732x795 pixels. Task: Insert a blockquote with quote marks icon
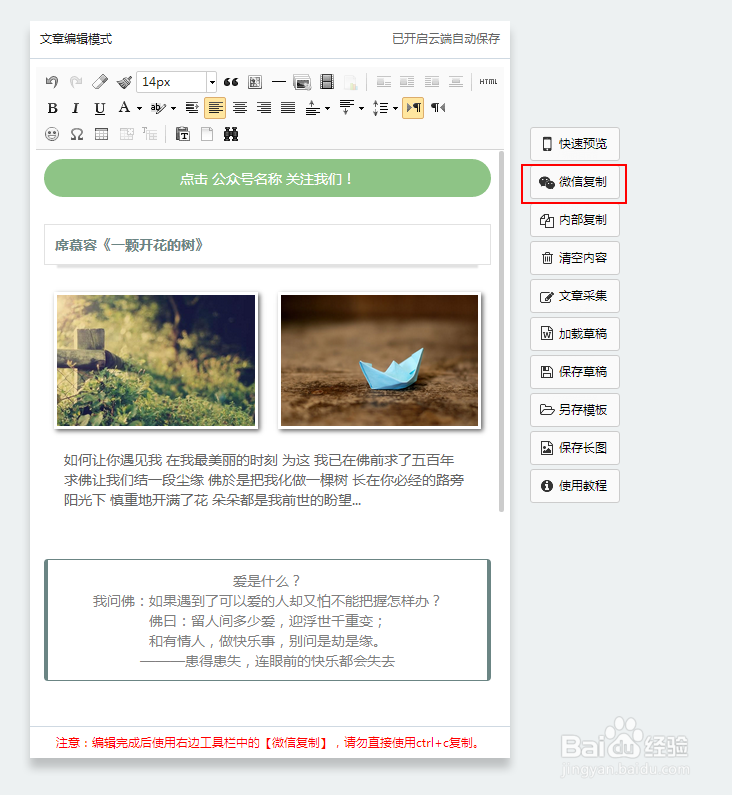click(231, 82)
